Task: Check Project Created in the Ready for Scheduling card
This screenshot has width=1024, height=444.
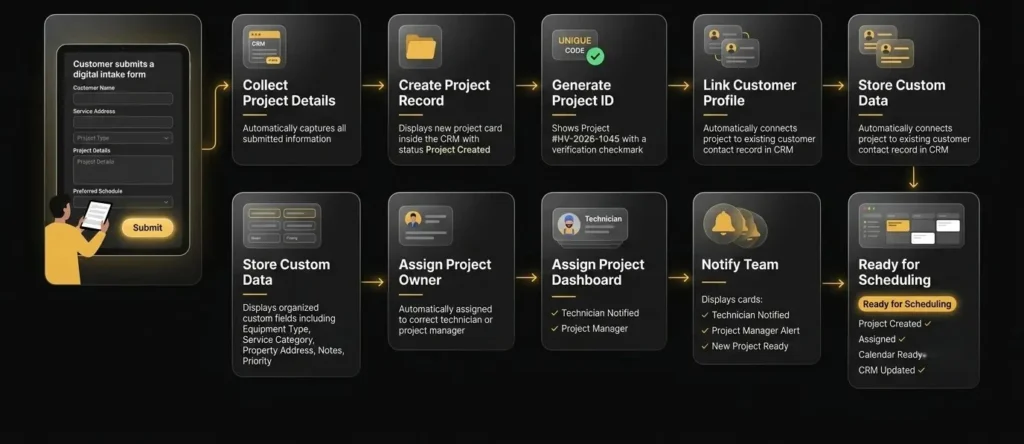Action: pos(895,324)
